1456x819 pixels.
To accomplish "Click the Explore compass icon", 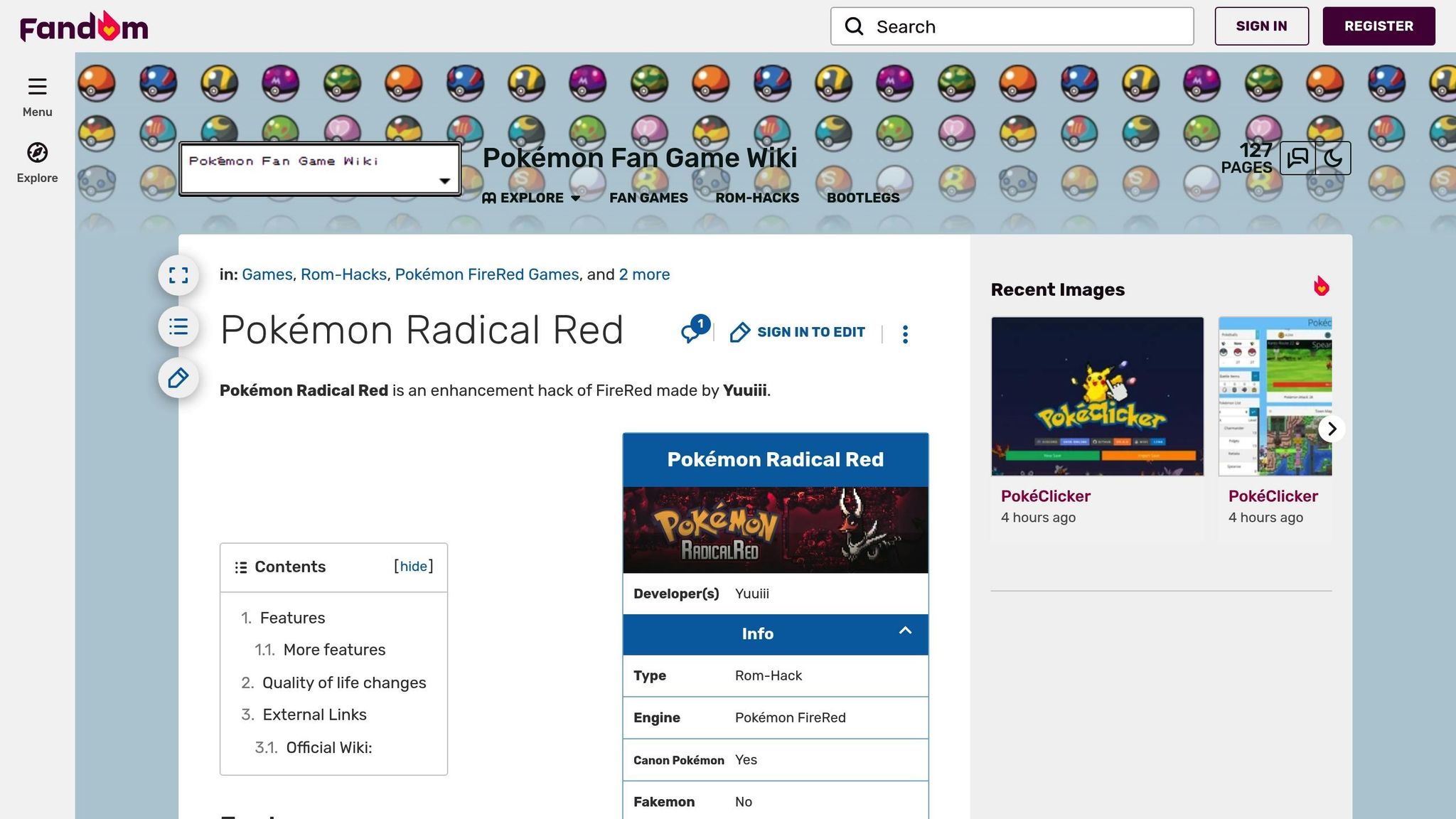I will [x=37, y=153].
